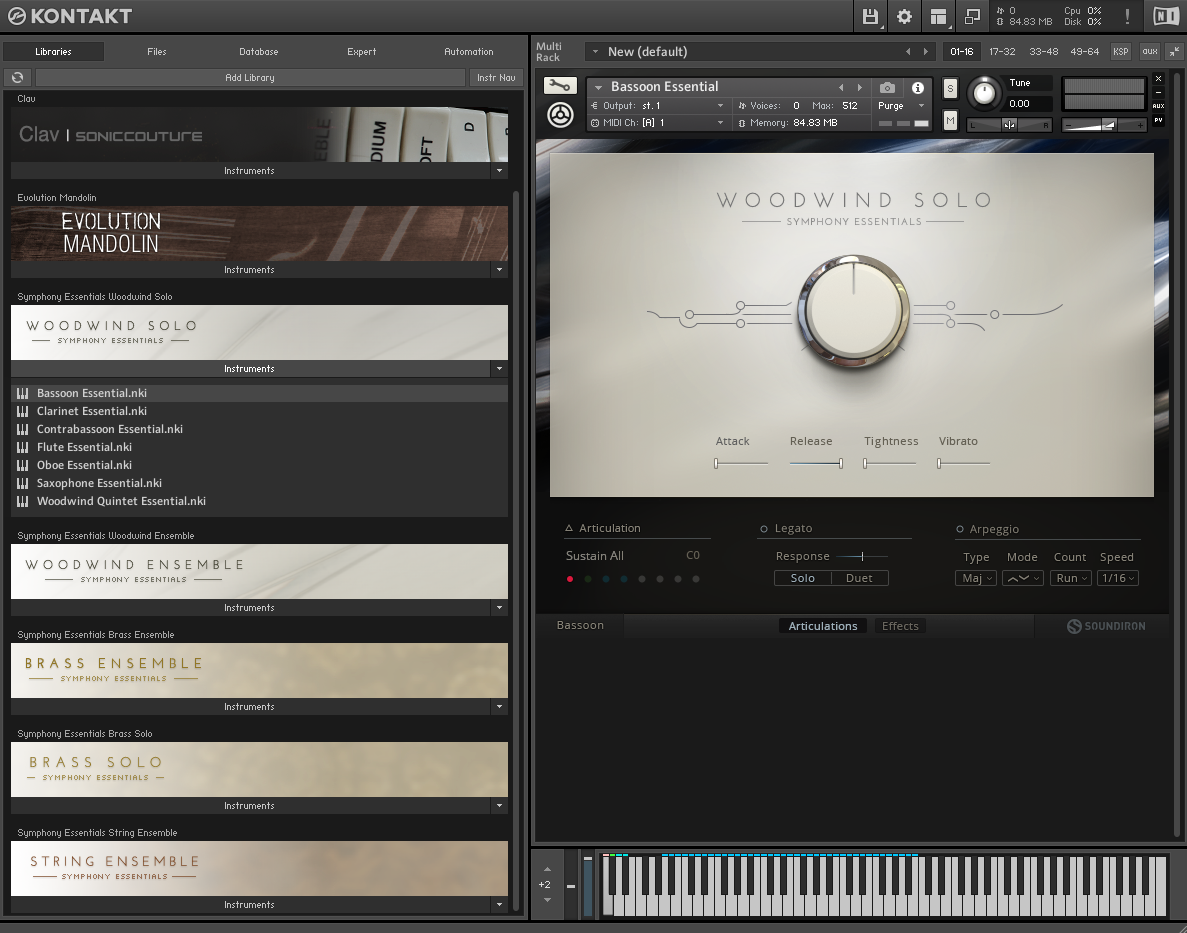Enable the Arpeggio toggle
The height and width of the screenshot is (933, 1187).
pos(960,529)
